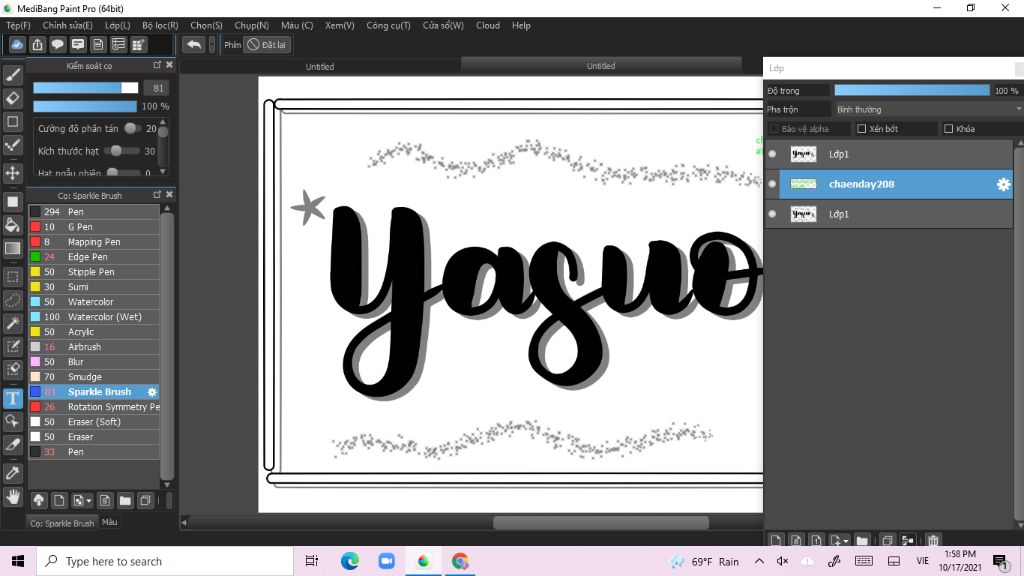Viewport: 1024px width, 576px height.
Task: Open brush folder icon in brush panel
Action: coord(125,500)
